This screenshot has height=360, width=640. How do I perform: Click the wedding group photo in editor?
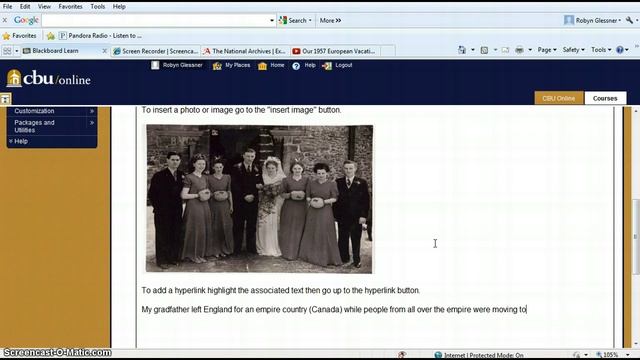click(x=259, y=199)
